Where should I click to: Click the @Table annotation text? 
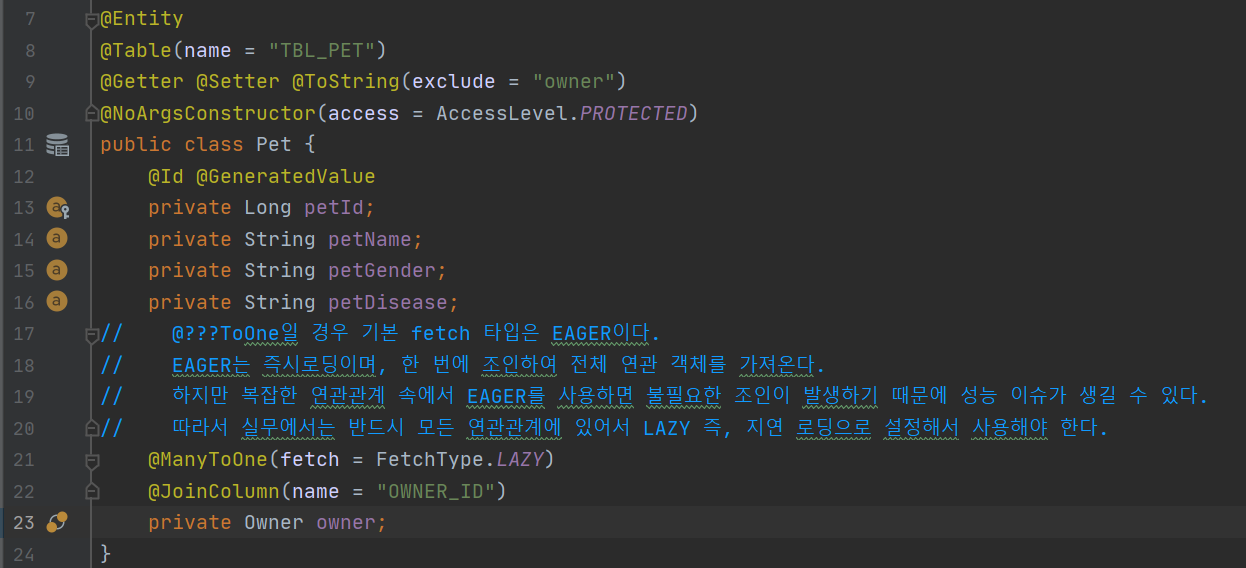click(x=136, y=50)
